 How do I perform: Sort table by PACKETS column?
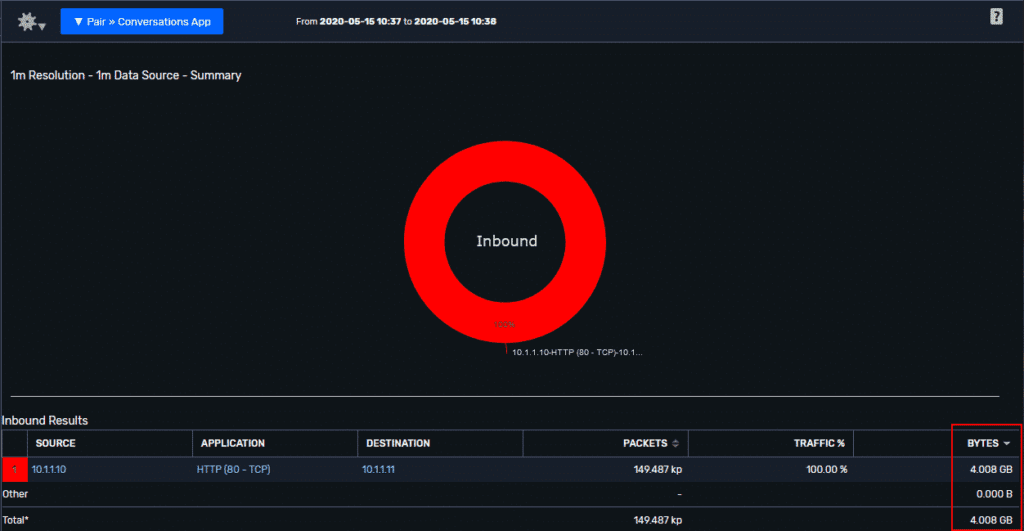(x=645, y=443)
